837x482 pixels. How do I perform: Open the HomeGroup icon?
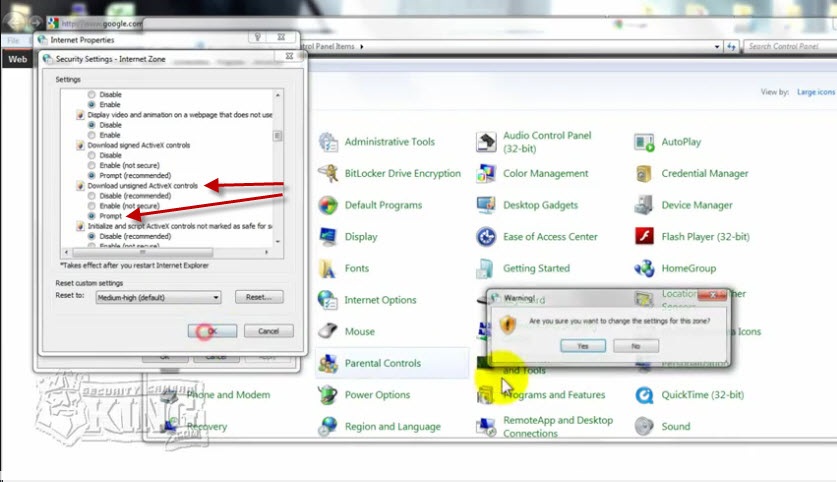(x=644, y=268)
